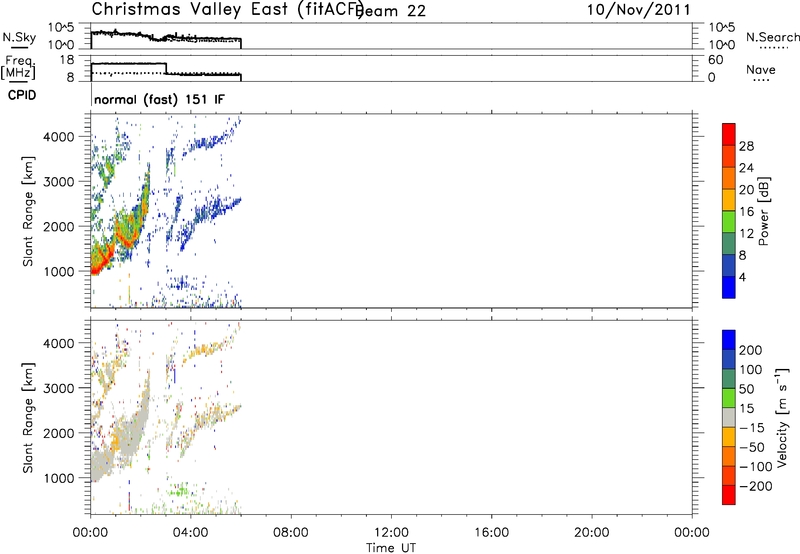Viewport: 800px width, 554px height.
Task: Click the '3000' tick of the velocity panel
Action: pyautogui.click(x=59, y=388)
